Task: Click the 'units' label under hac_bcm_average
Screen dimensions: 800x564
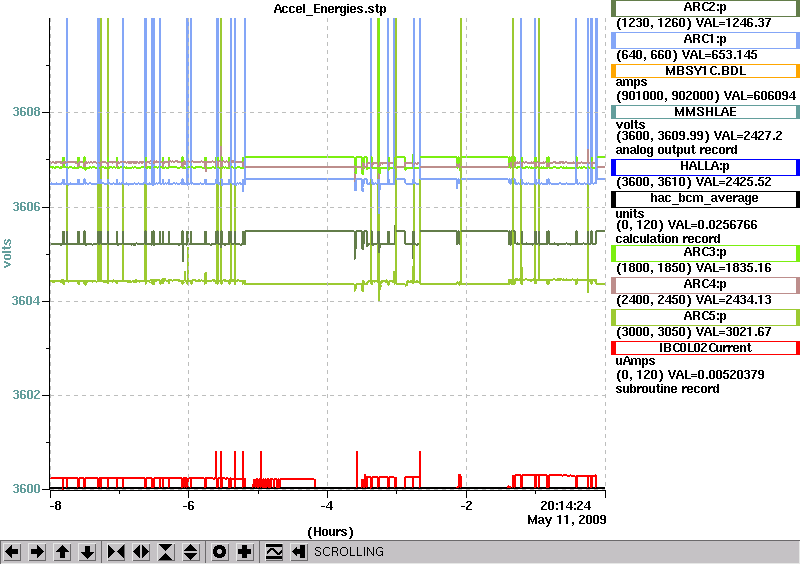Action: (630, 214)
